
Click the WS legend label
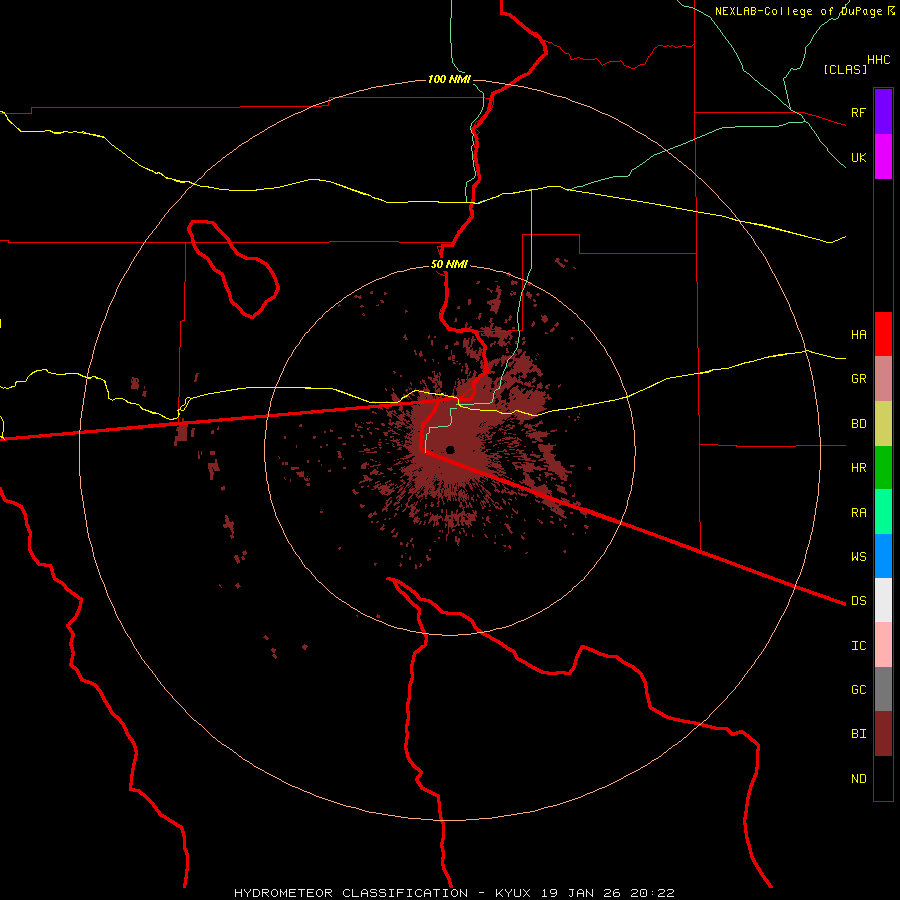(858, 557)
